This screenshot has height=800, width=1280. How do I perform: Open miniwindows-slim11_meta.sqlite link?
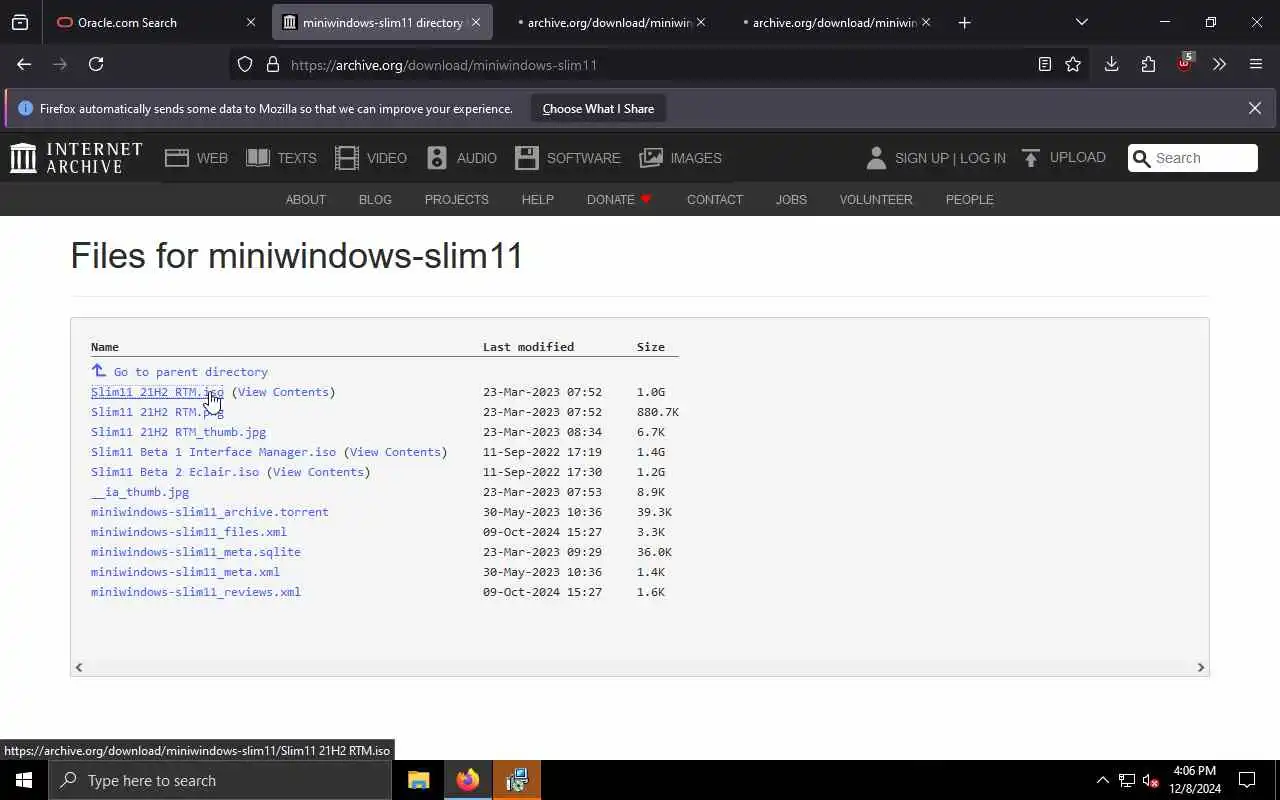click(195, 552)
